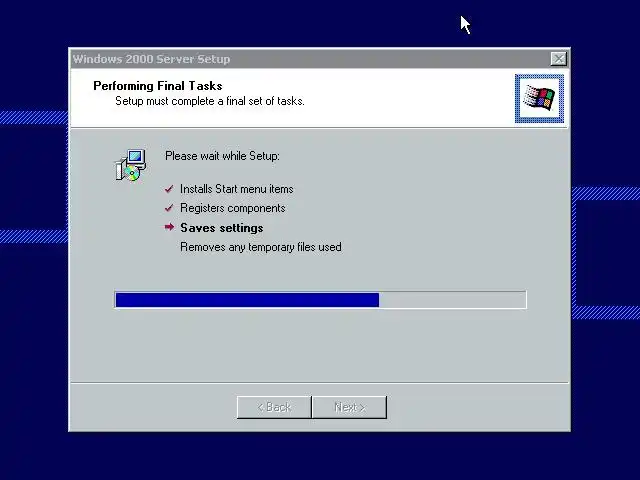This screenshot has height=480, width=640.
Task: Click the grayed-out Back button
Action: pos(274,407)
